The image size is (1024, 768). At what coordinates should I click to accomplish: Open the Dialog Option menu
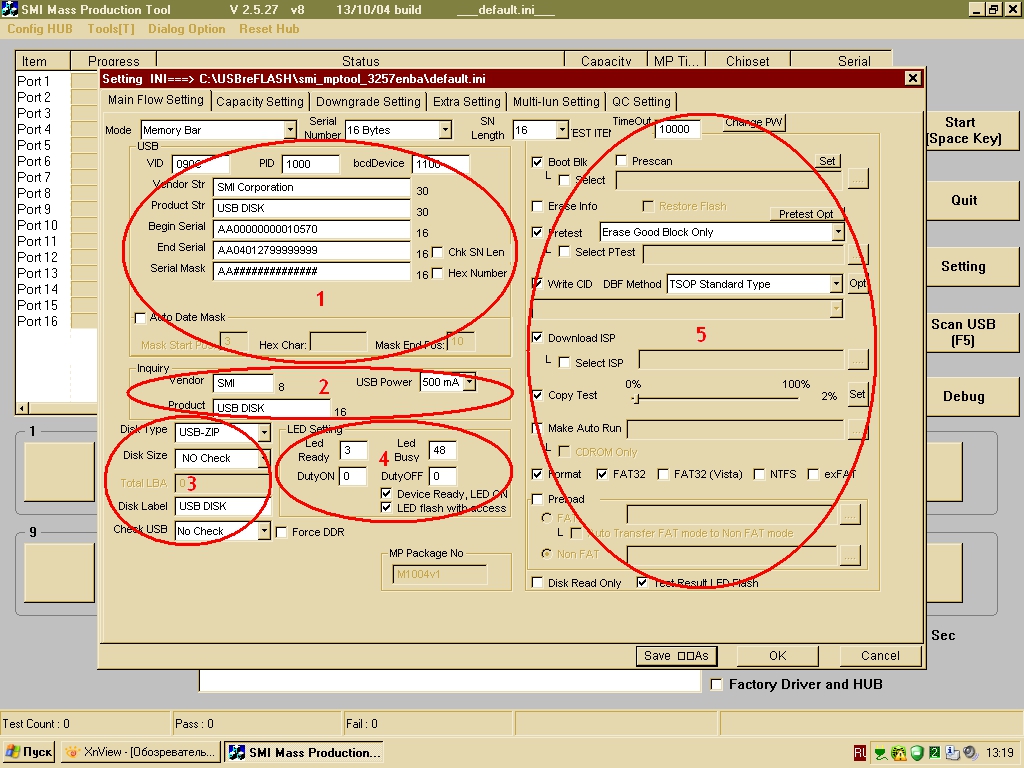[186, 29]
